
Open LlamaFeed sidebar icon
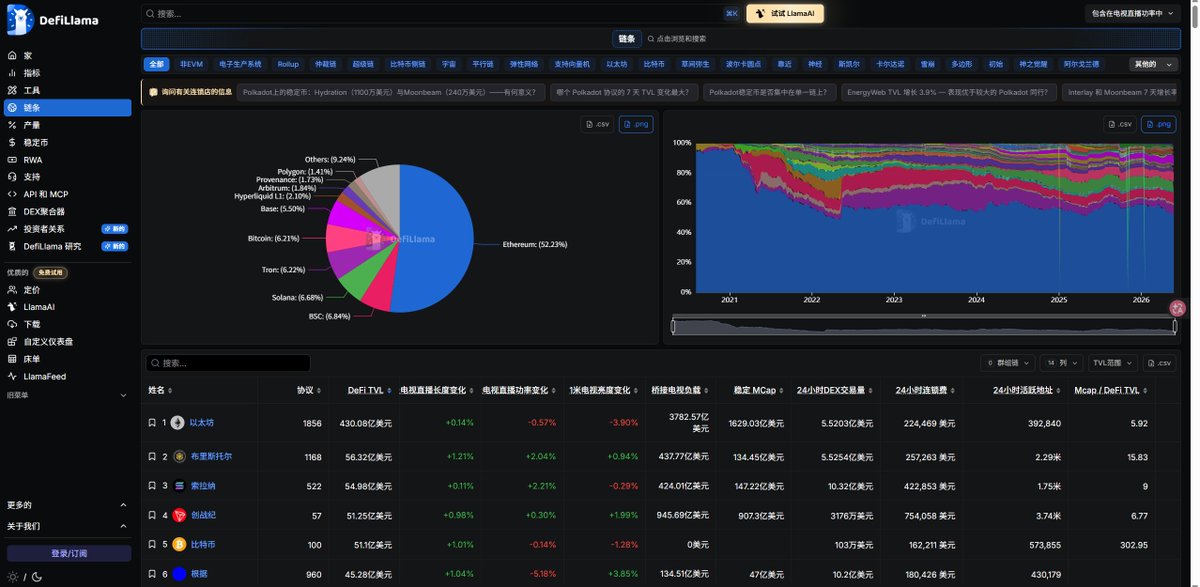click(x=12, y=376)
